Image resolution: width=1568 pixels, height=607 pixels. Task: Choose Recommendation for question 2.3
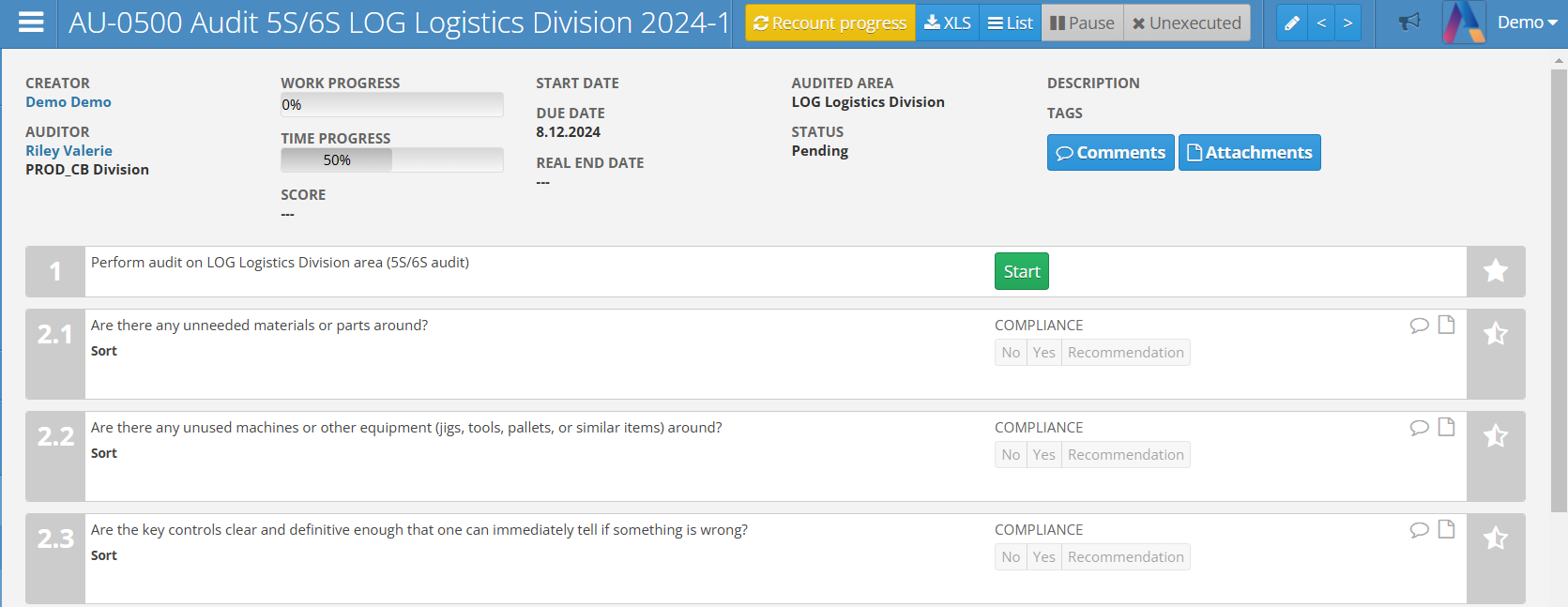(1125, 557)
